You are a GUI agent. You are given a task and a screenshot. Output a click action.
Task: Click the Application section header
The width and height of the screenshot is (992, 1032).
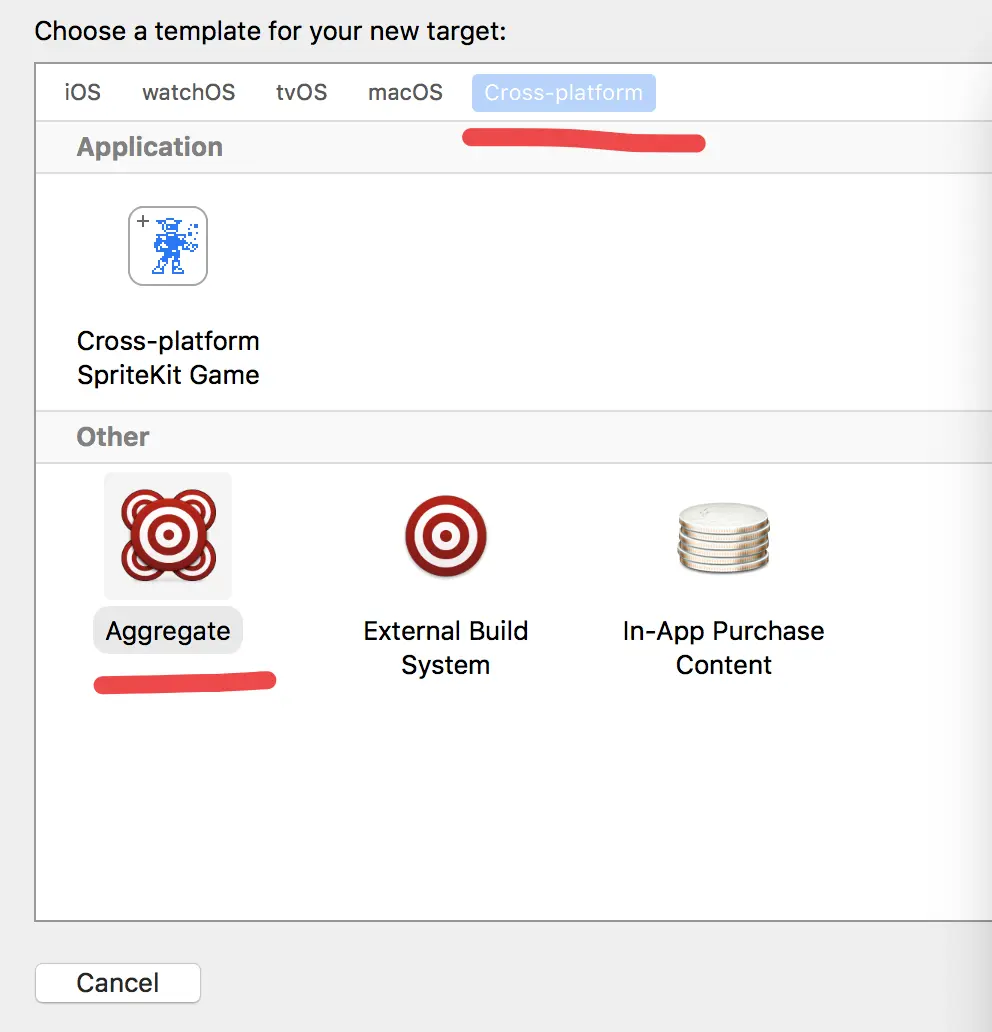point(149,147)
